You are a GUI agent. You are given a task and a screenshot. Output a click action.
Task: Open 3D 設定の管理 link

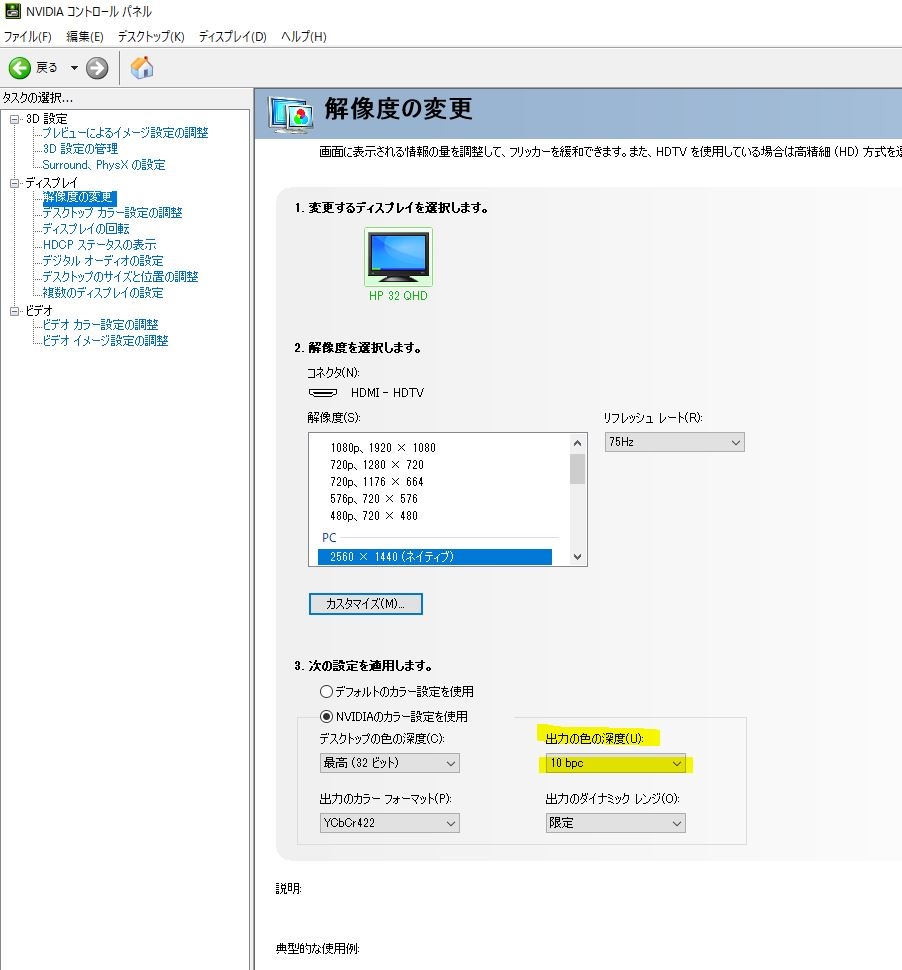pos(80,149)
